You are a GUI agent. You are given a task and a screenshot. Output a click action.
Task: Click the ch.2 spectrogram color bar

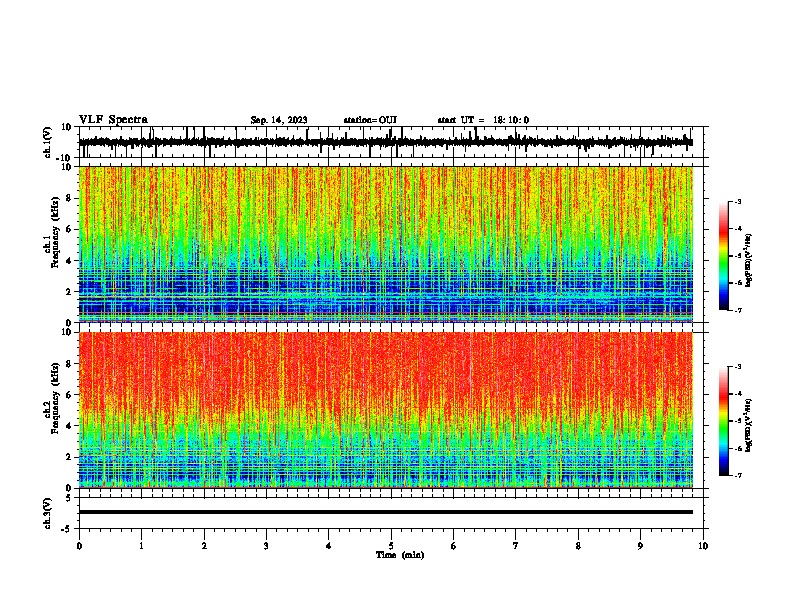point(723,421)
